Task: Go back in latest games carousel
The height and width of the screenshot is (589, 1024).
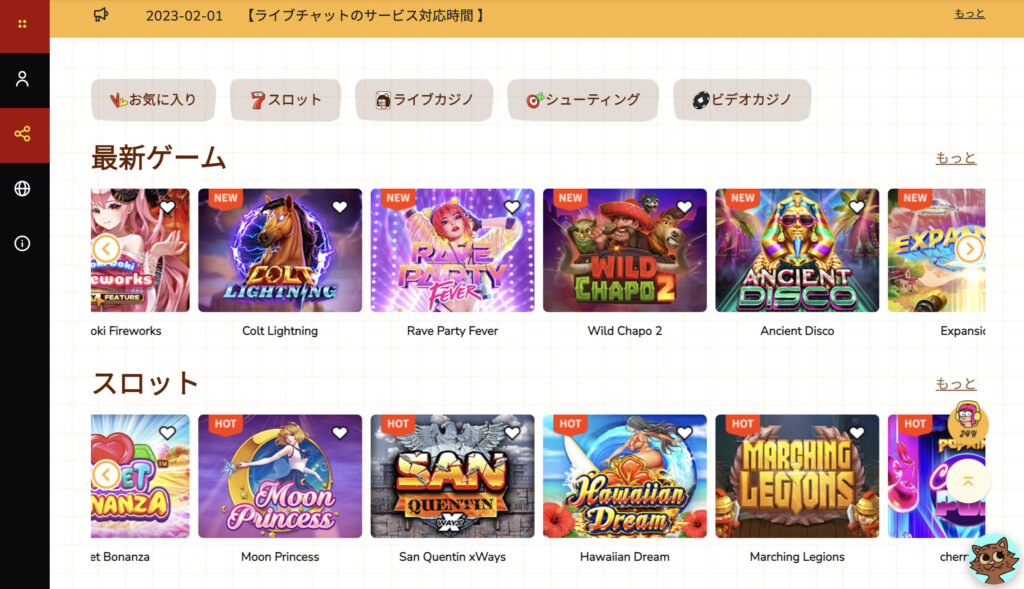Action: 106,249
